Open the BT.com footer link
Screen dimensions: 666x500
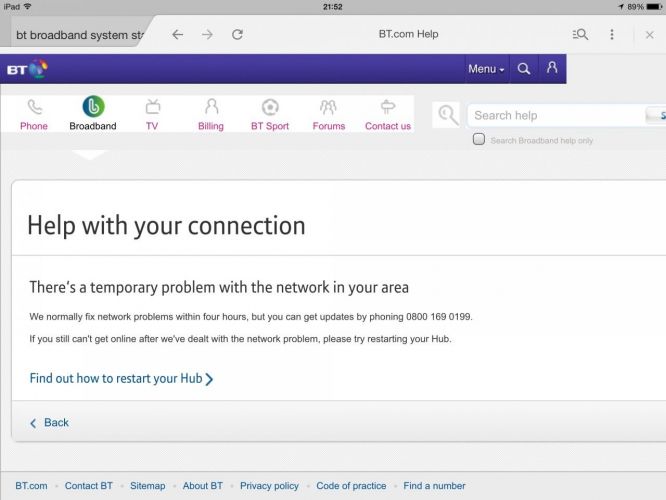pos(31,486)
